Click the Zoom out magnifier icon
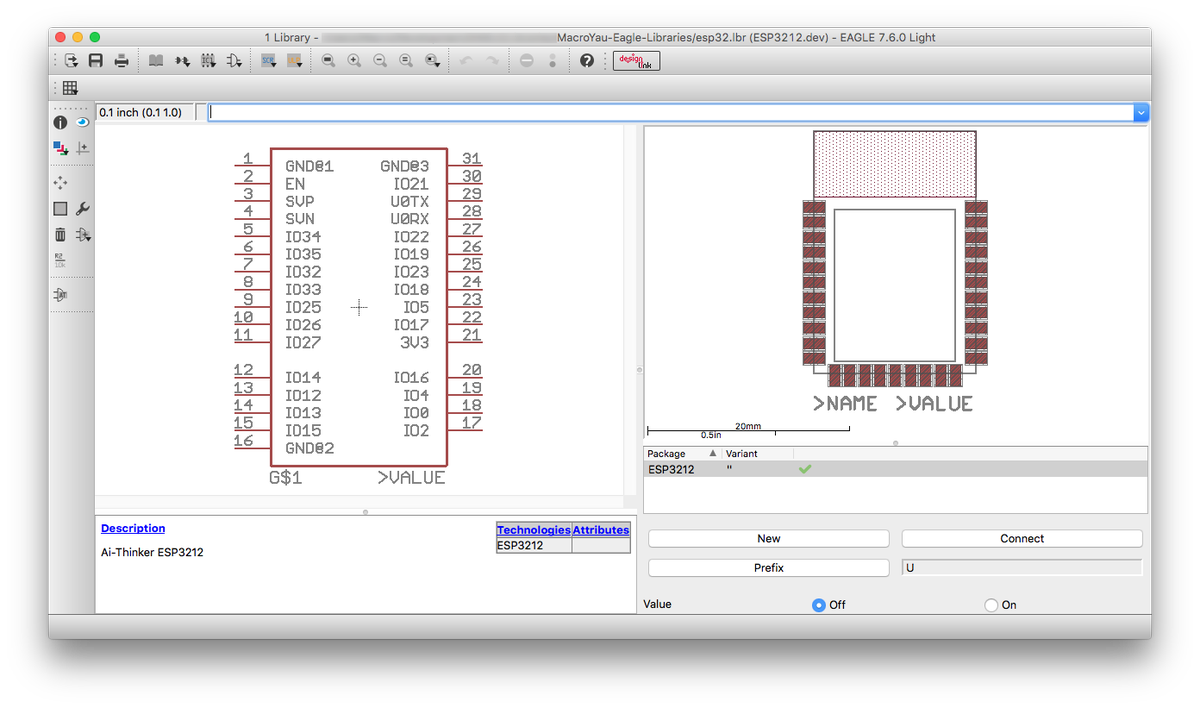Image resolution: width=1200 pixels, height=708 pixels. coord(380,61)
